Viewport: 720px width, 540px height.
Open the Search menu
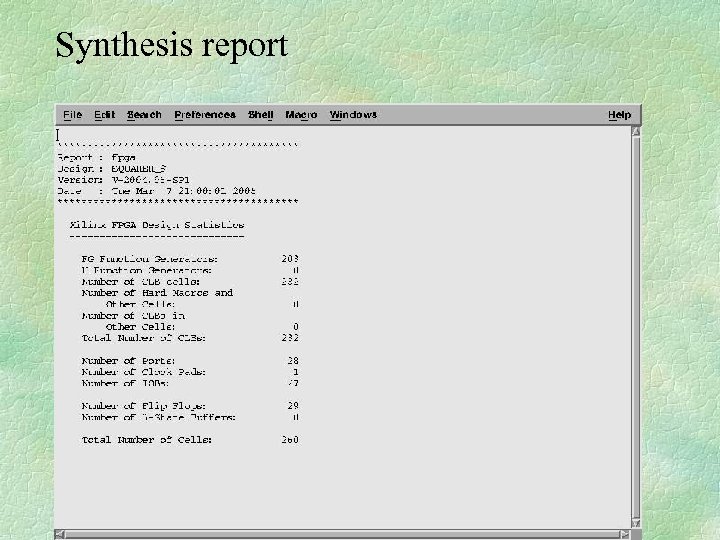144,115
